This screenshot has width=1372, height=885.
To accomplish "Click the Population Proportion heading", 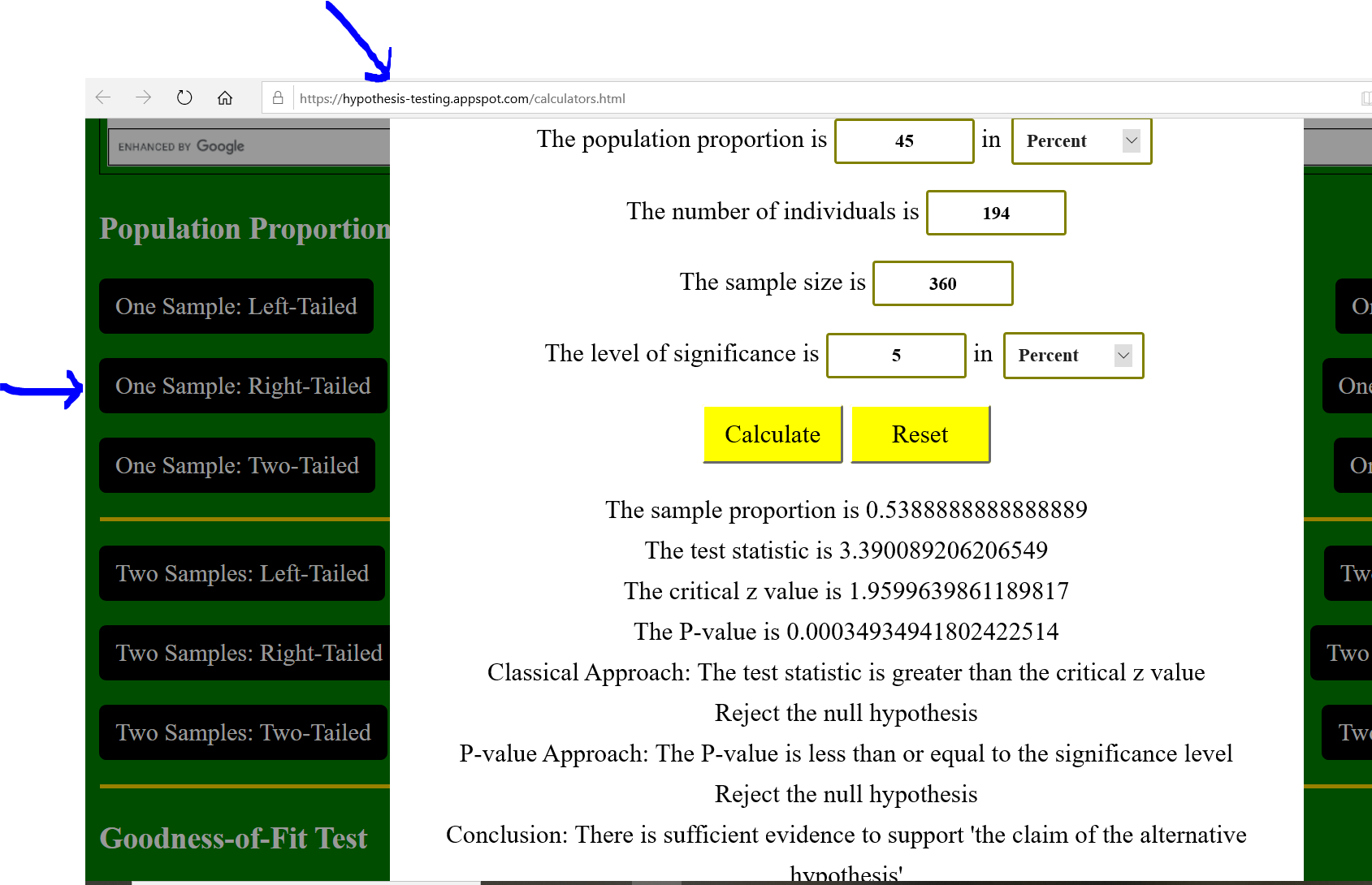I will coord(245,228).
